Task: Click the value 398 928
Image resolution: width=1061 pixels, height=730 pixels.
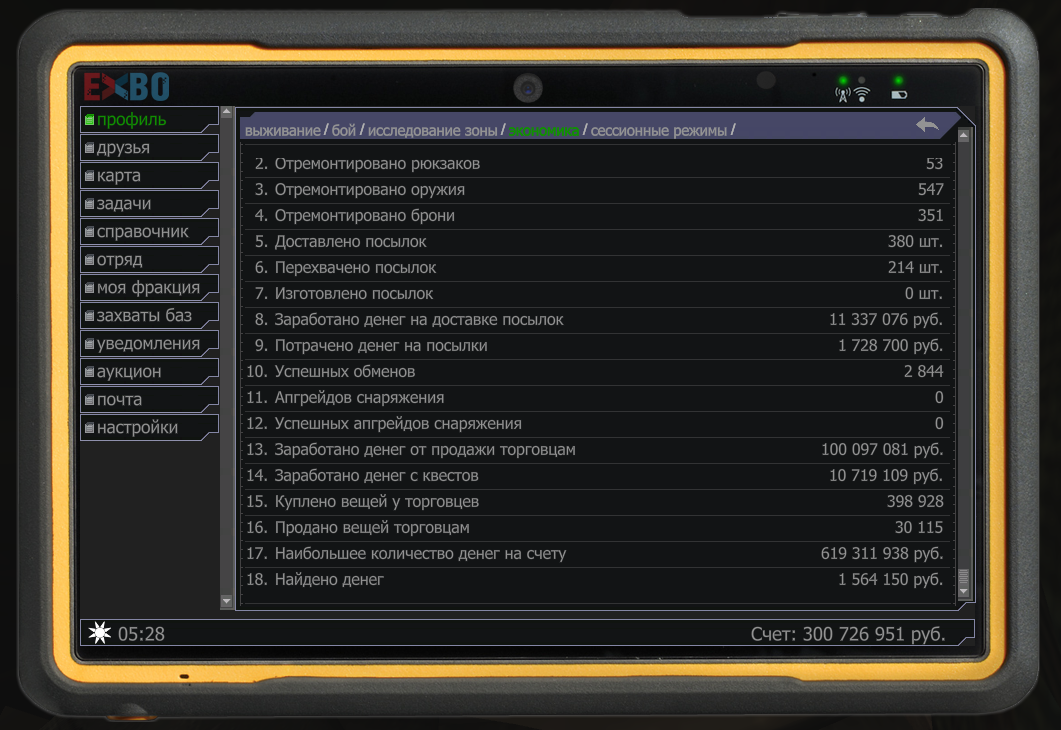Action: click(915, 501)
